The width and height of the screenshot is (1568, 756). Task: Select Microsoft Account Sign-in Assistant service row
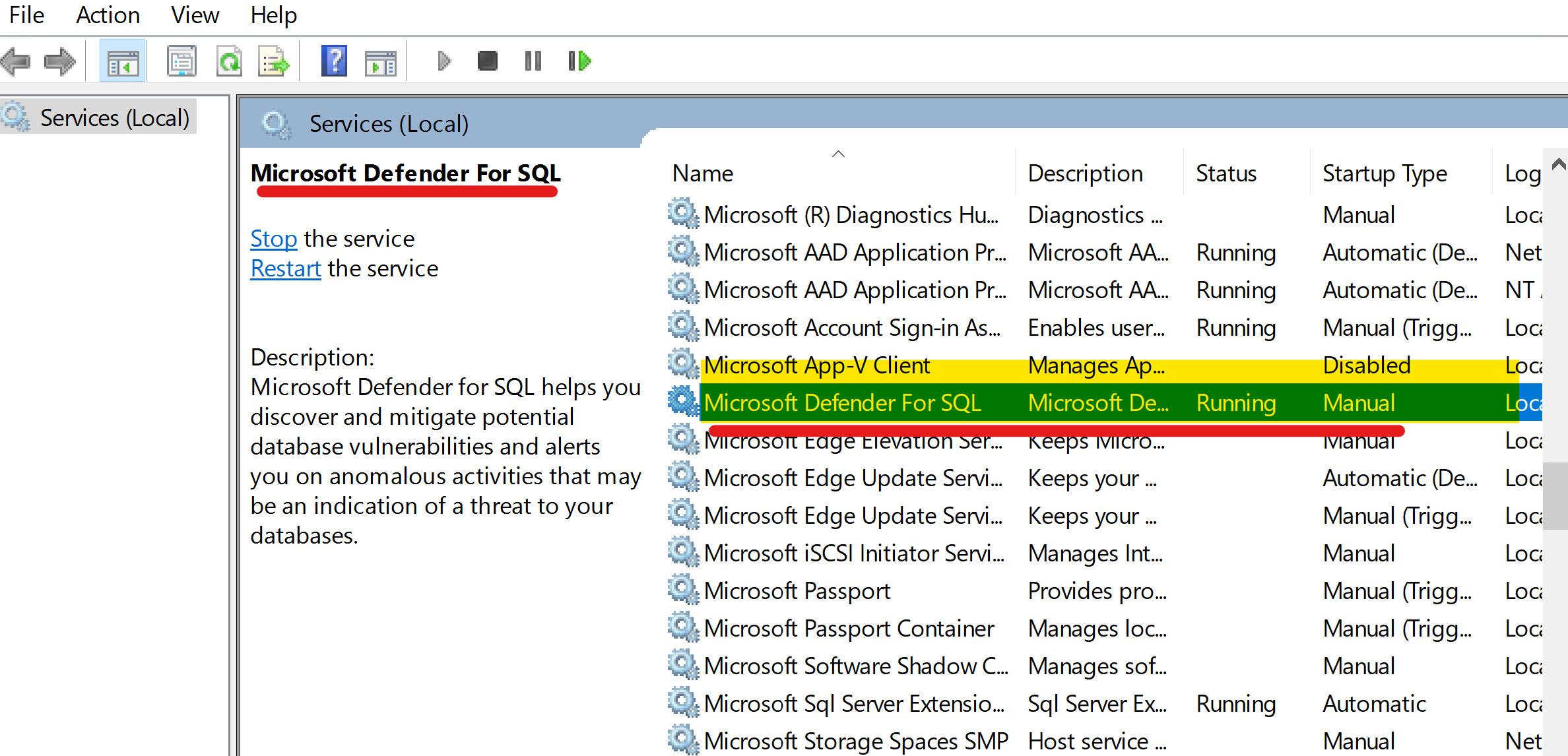coord(1103,327)
